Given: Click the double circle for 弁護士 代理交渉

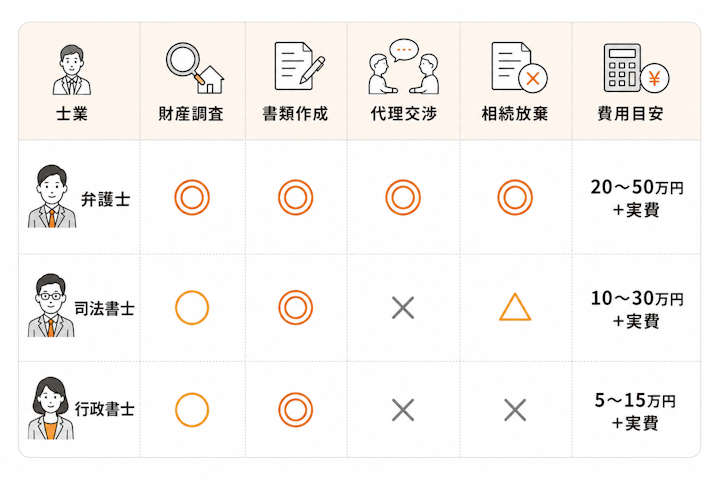Looking at the screenshot, I should (403, 198).
